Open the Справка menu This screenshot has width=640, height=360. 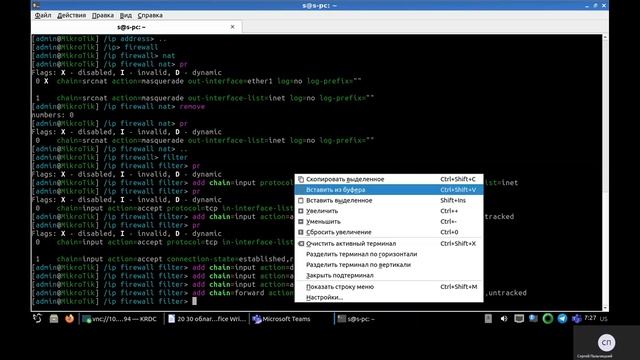150,15
